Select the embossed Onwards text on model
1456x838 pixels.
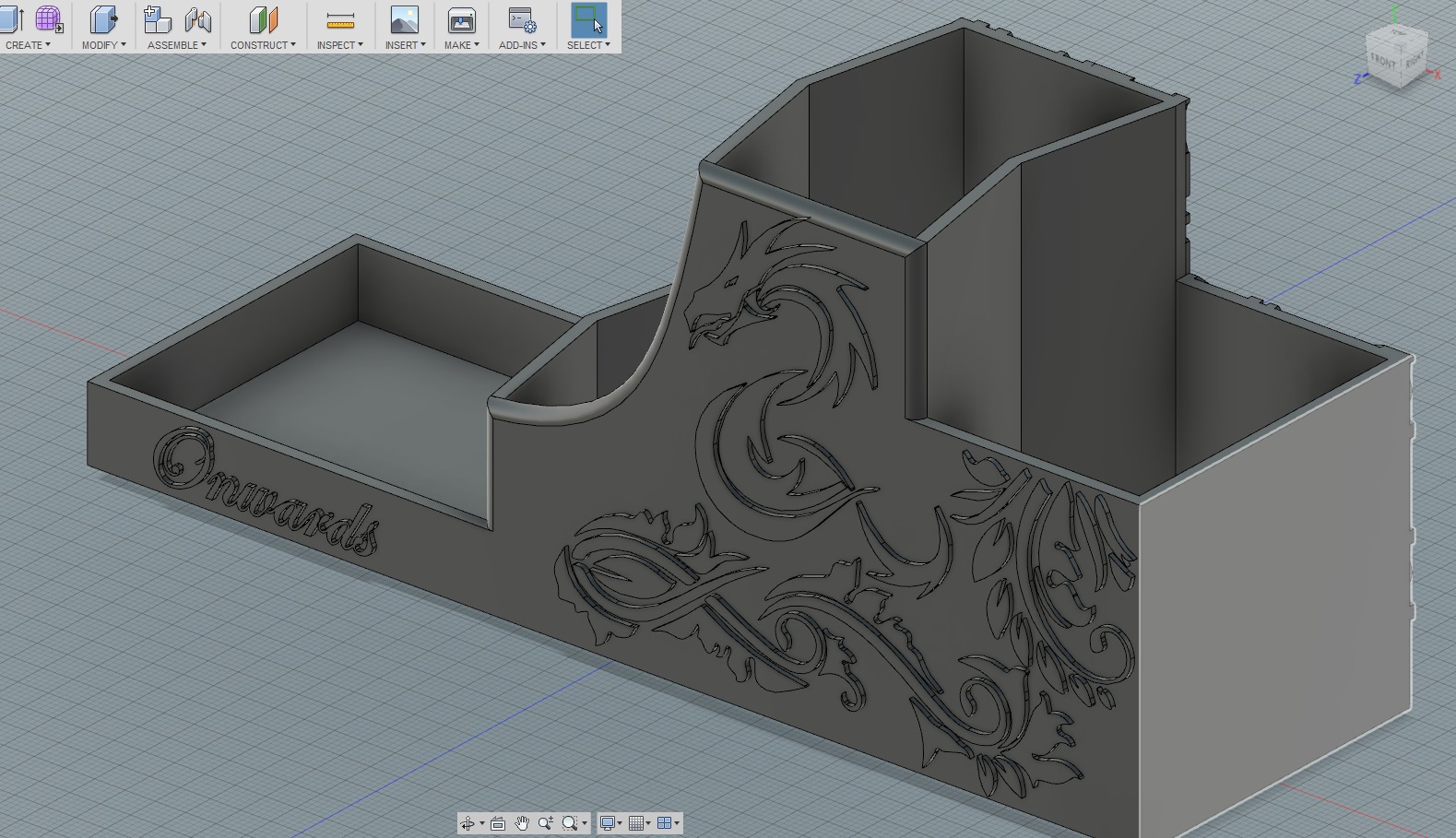(266, 492)
